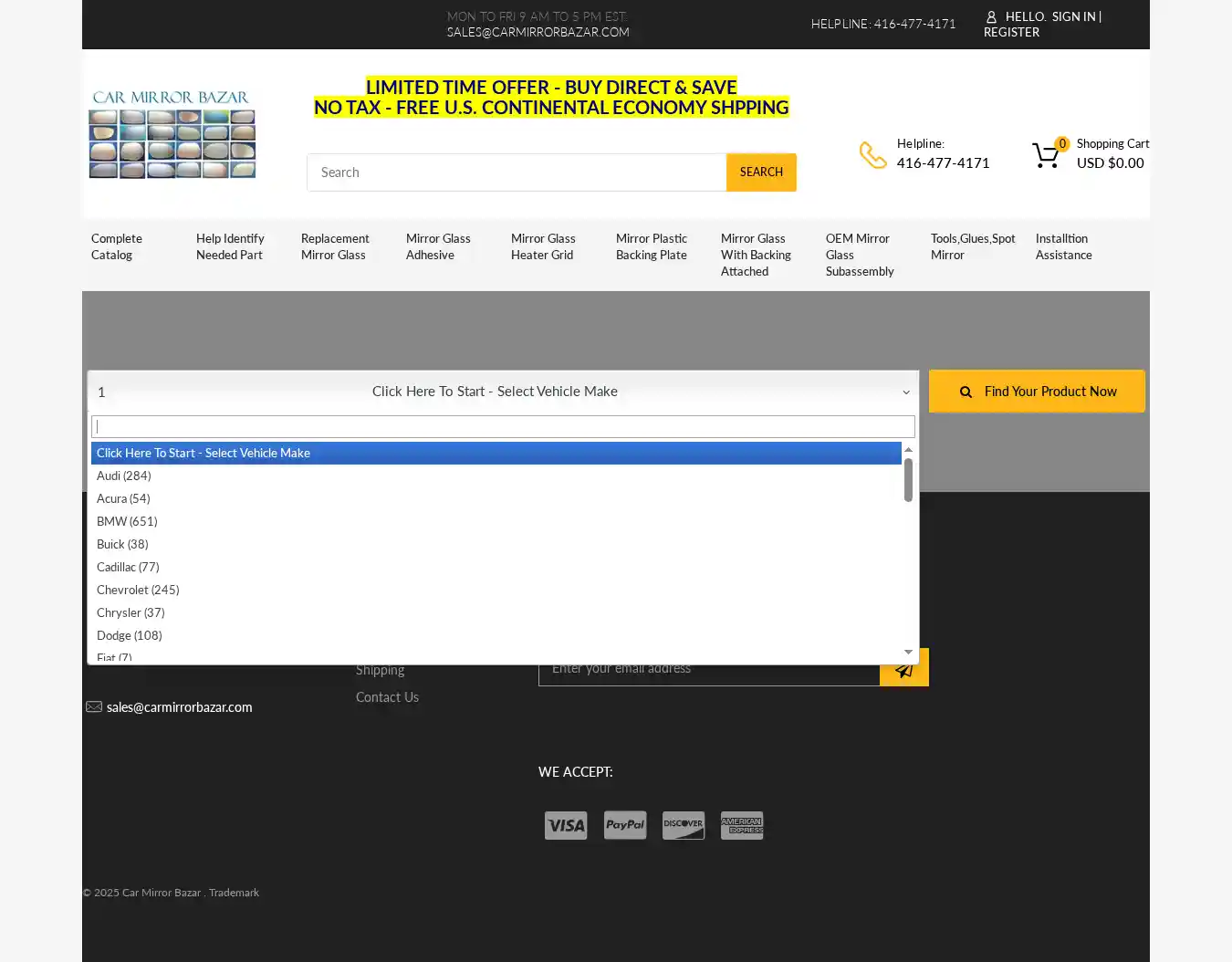This screenshot has height=962, width=1232.
Task: Click the email envelope icon in footer
Action: (94, 707)
